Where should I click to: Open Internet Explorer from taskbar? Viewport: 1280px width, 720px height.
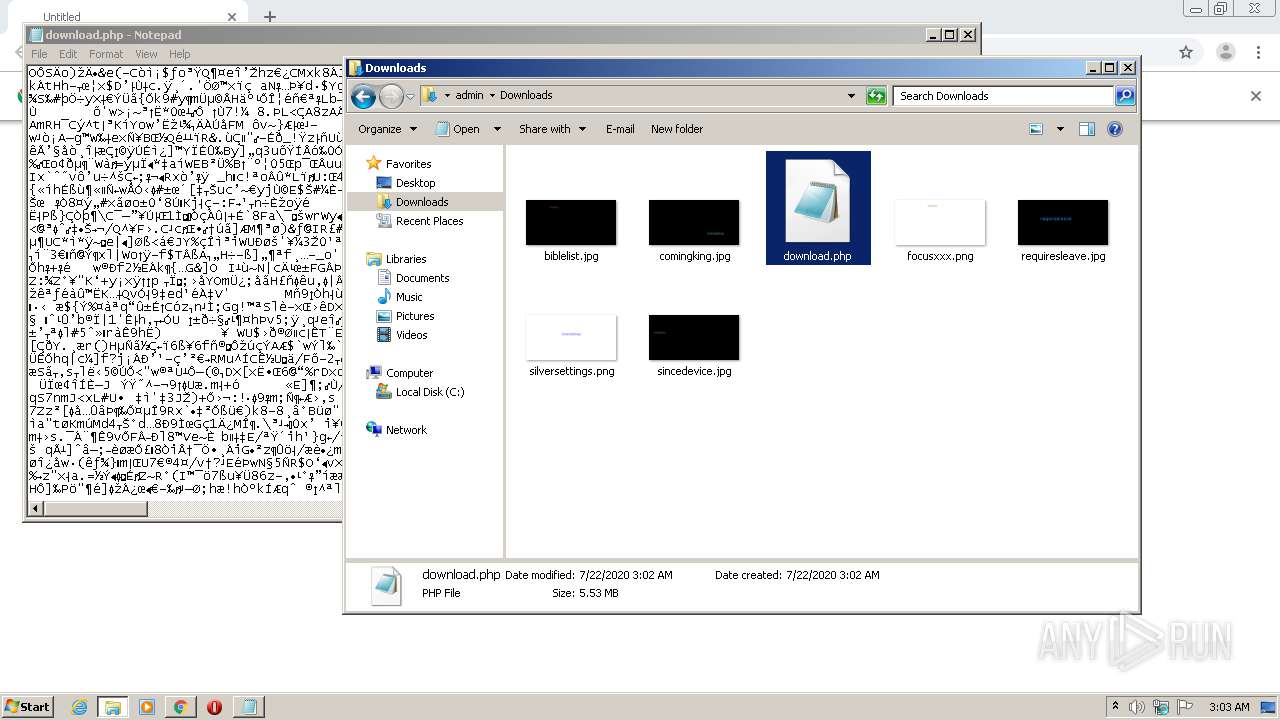[x=79, y=707]
